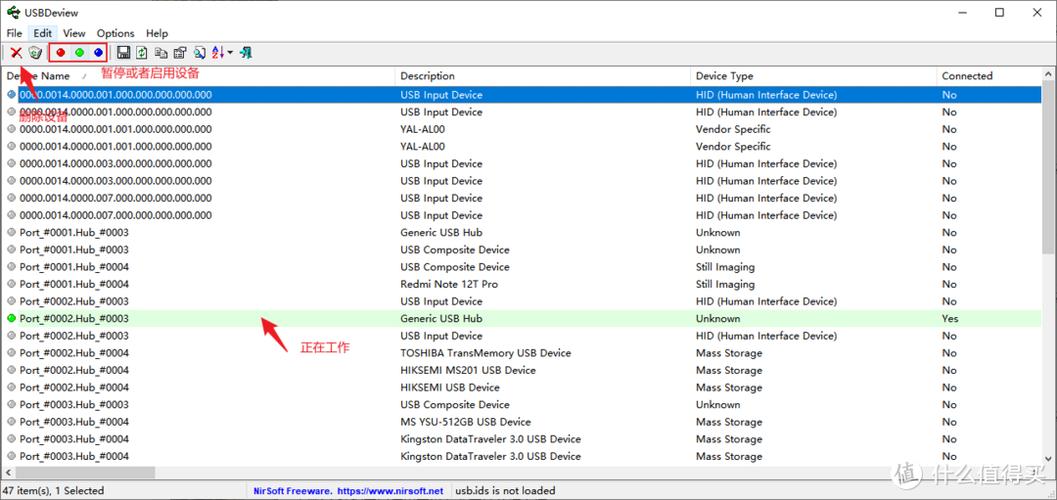
Task: Sort by the Device Name column header
Action: pos(200,76)
